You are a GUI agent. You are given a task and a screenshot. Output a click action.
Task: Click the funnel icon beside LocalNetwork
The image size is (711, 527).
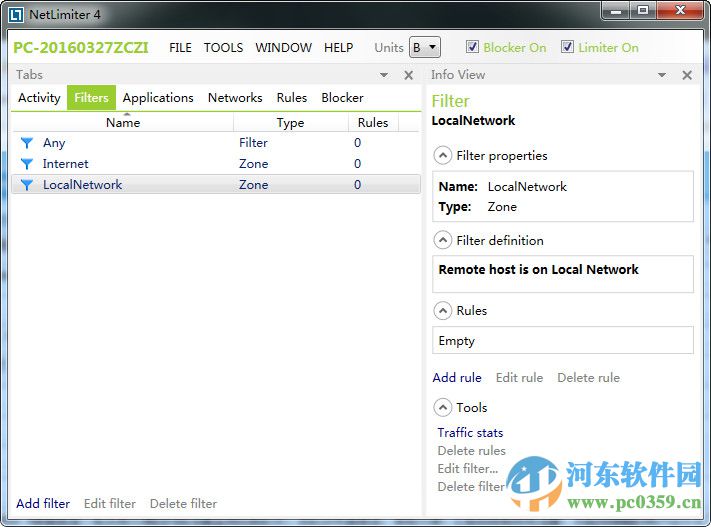point(27,185)
